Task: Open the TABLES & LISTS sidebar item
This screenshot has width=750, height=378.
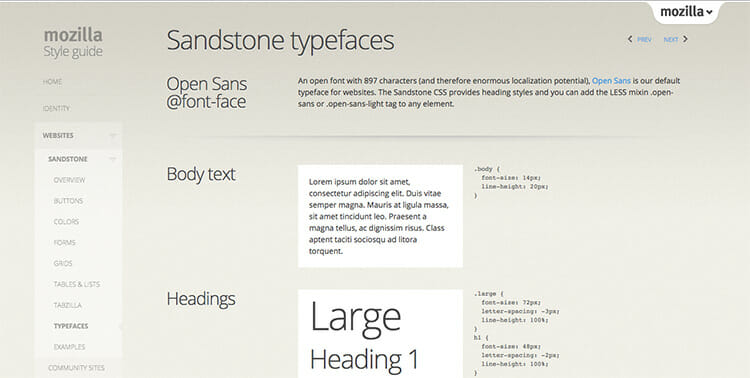Action: [x=77, y=284]
